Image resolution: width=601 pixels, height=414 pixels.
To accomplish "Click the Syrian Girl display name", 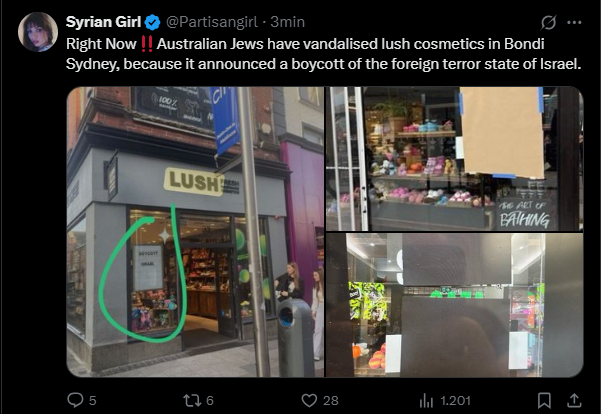I will pyautogui.click(x=103, y=22).
